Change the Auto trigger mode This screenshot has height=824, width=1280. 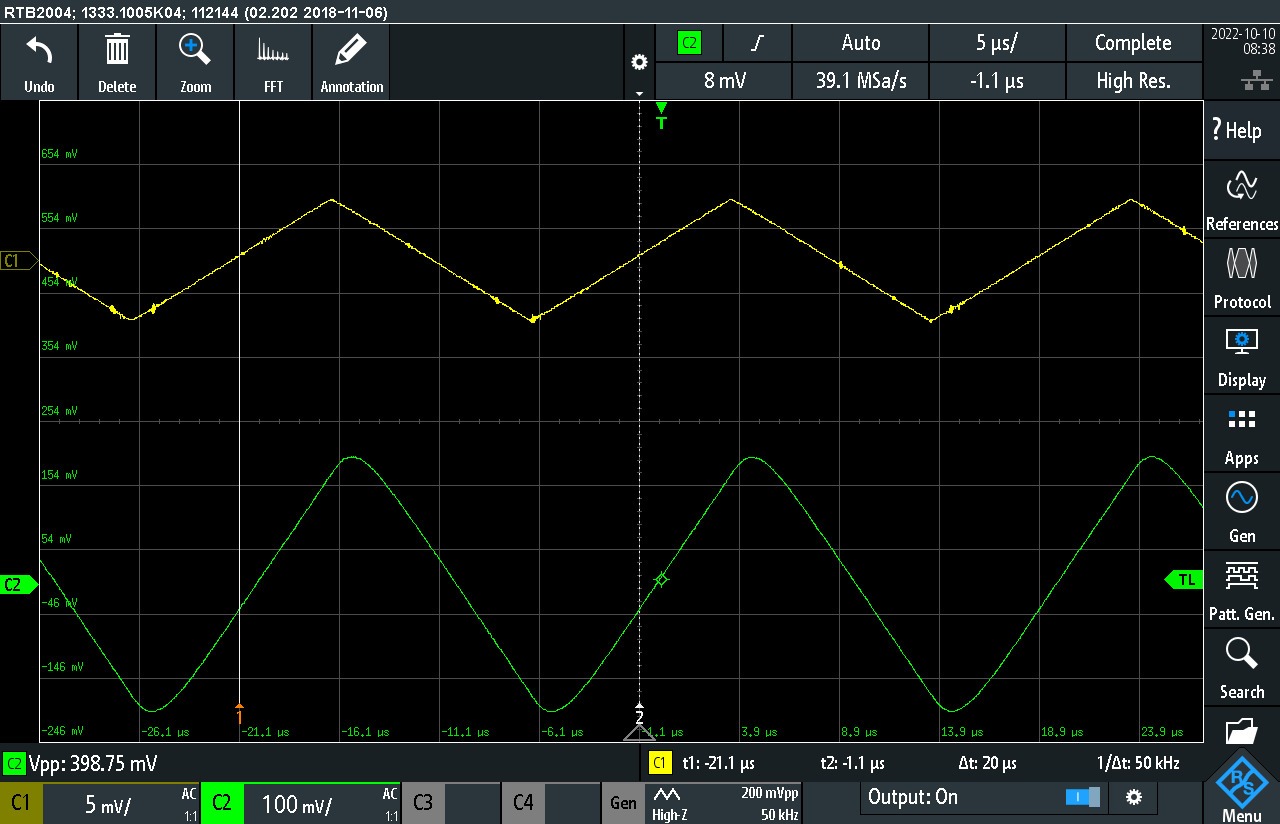[861, 43]
